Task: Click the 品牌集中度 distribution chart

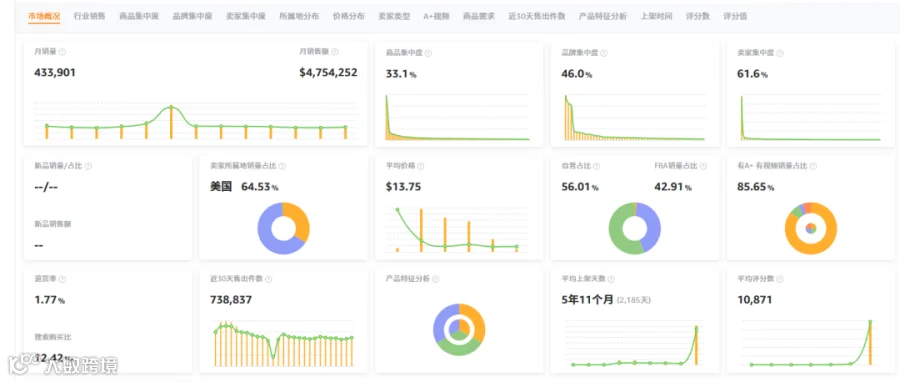Action: pos(634,117)
